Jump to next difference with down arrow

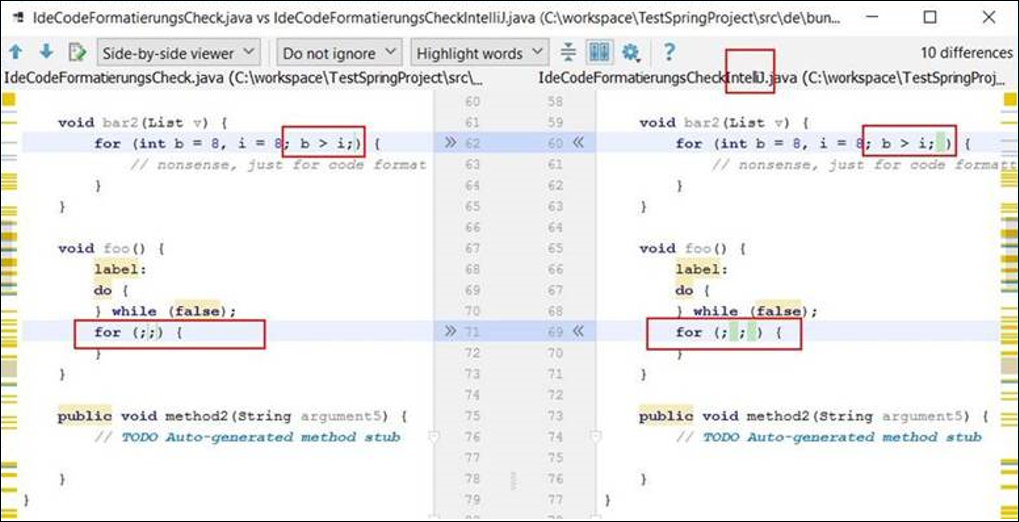pos(45,52)
